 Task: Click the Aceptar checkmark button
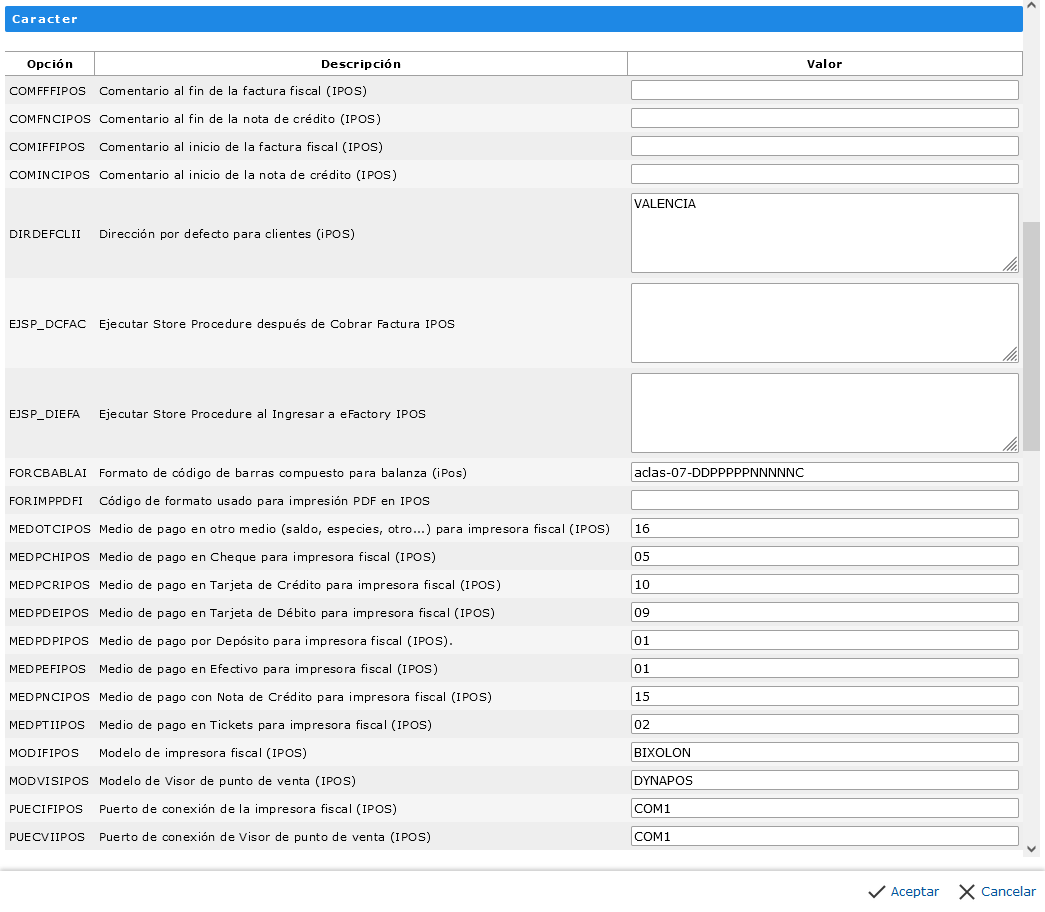(903, 891)
